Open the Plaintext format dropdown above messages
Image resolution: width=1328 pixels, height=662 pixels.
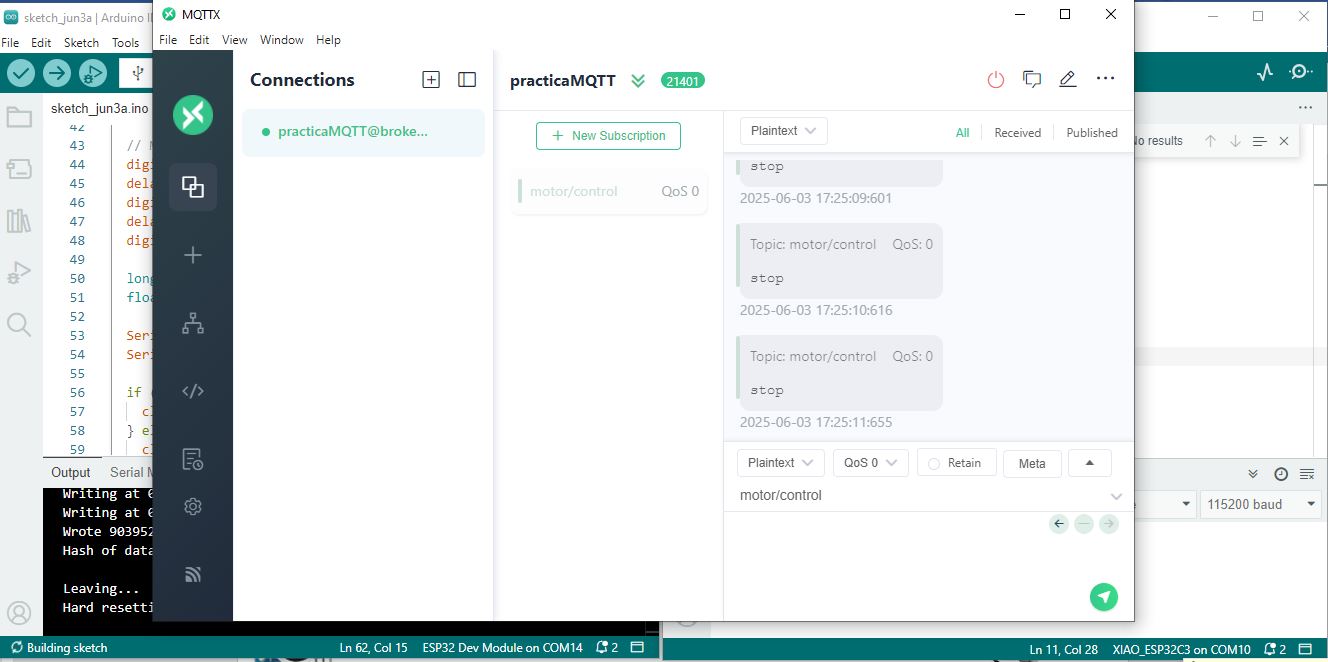pyautogui.click(x=784, y=131)
